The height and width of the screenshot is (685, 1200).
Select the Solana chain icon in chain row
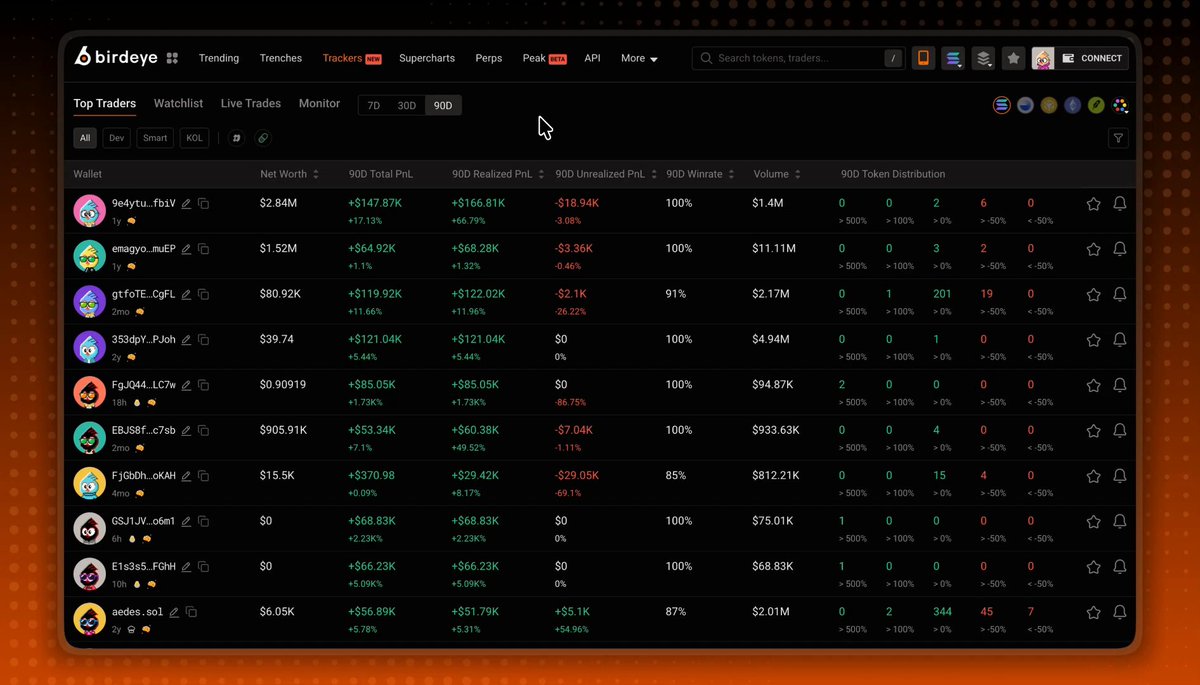click(x=1001, y=105)
